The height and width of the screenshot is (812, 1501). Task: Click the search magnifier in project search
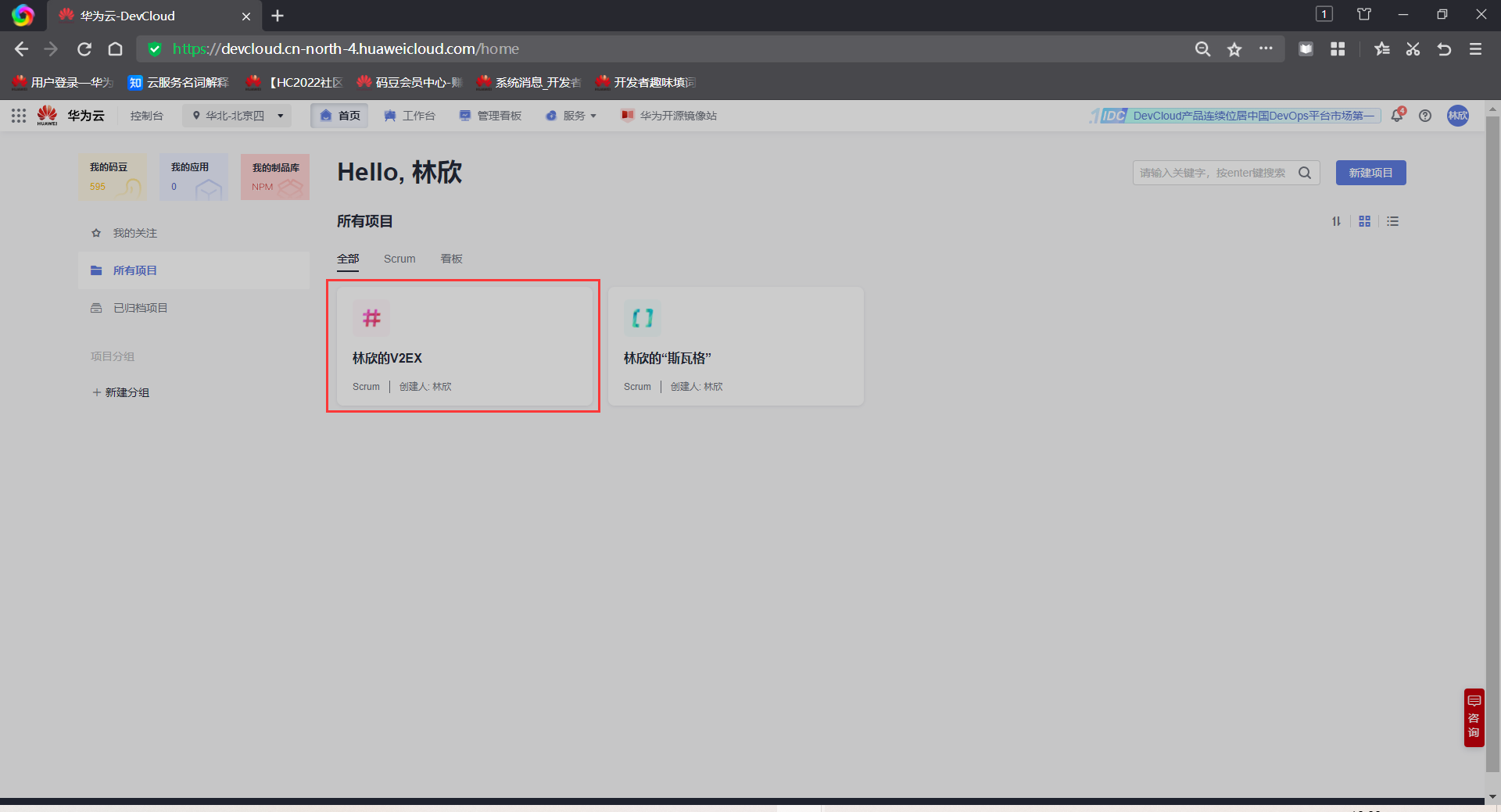(1305, 173)
